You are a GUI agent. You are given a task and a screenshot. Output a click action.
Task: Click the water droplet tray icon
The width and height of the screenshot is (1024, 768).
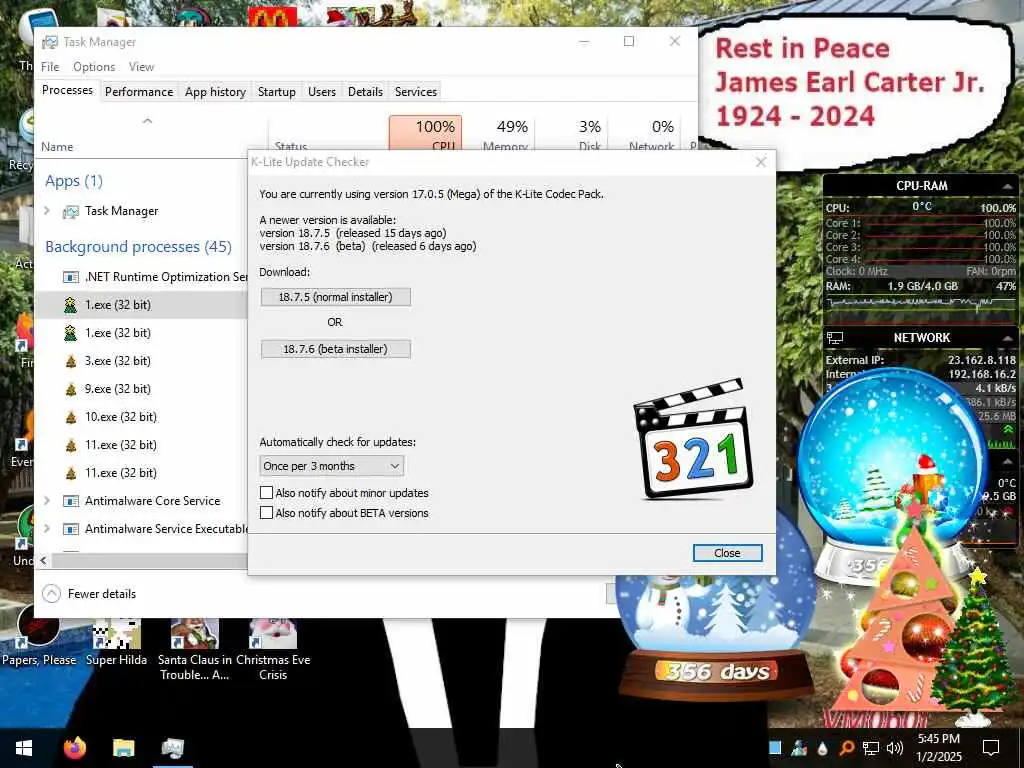(x=822, y=748)
